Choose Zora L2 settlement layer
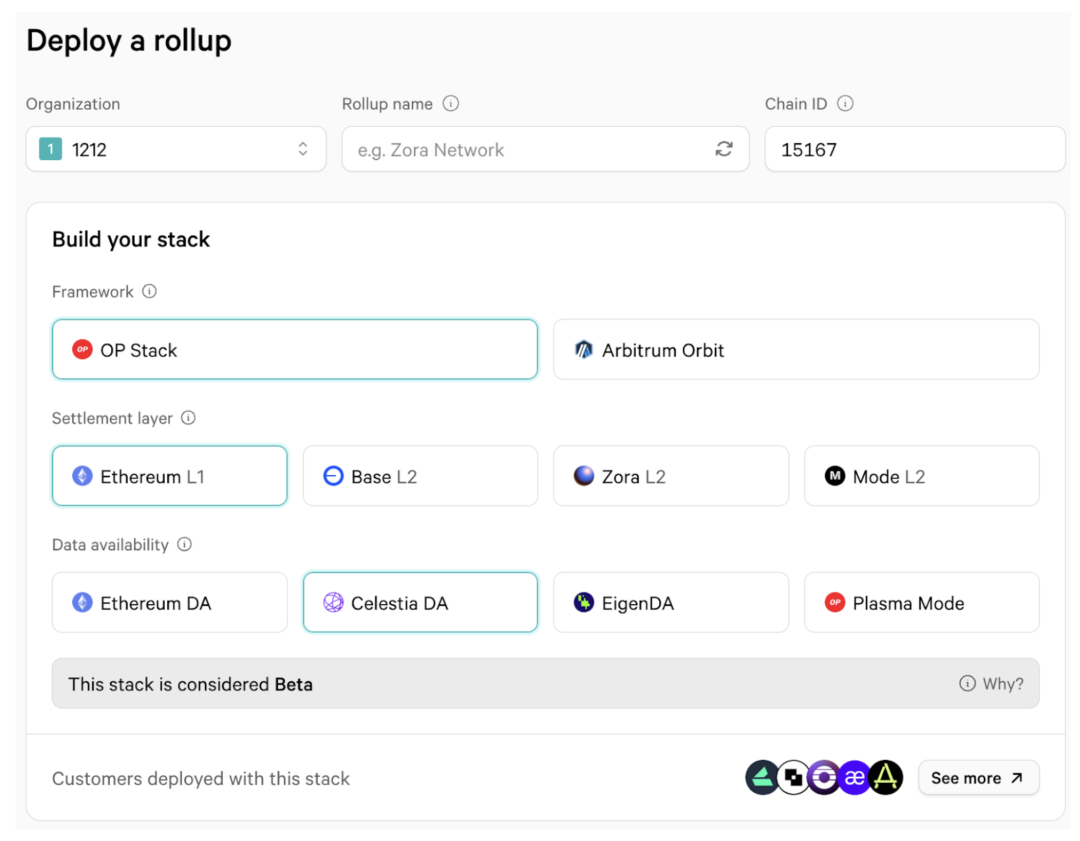This screenshot has height=841, width=1080. [670, 476]
